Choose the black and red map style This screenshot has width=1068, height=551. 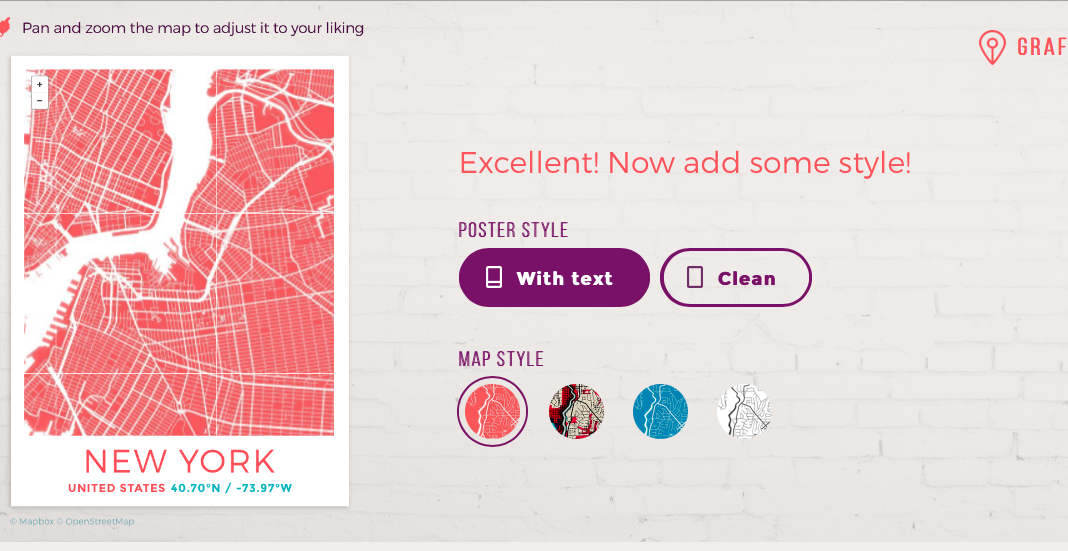[x=576, y=411]
